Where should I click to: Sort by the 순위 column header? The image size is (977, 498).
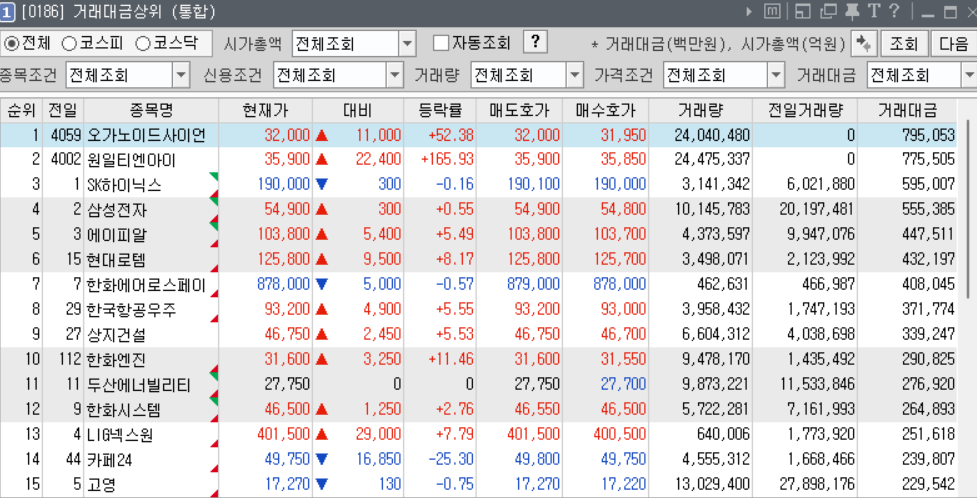[21, 110]
